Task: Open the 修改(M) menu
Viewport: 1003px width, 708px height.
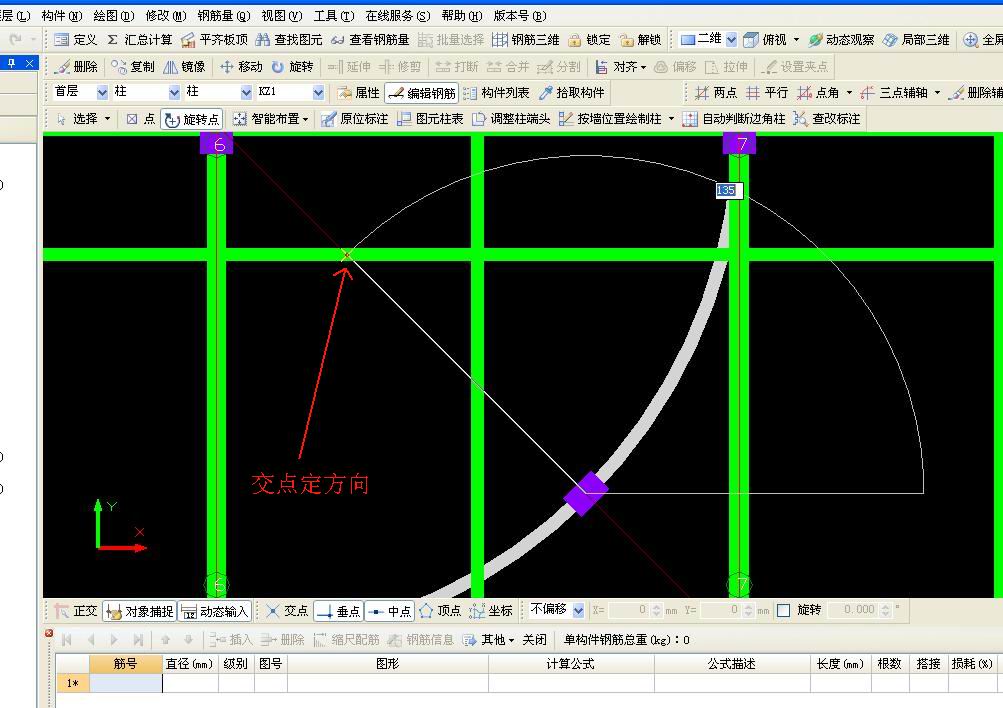Action: pyautogui.click(x=166, y=15)
